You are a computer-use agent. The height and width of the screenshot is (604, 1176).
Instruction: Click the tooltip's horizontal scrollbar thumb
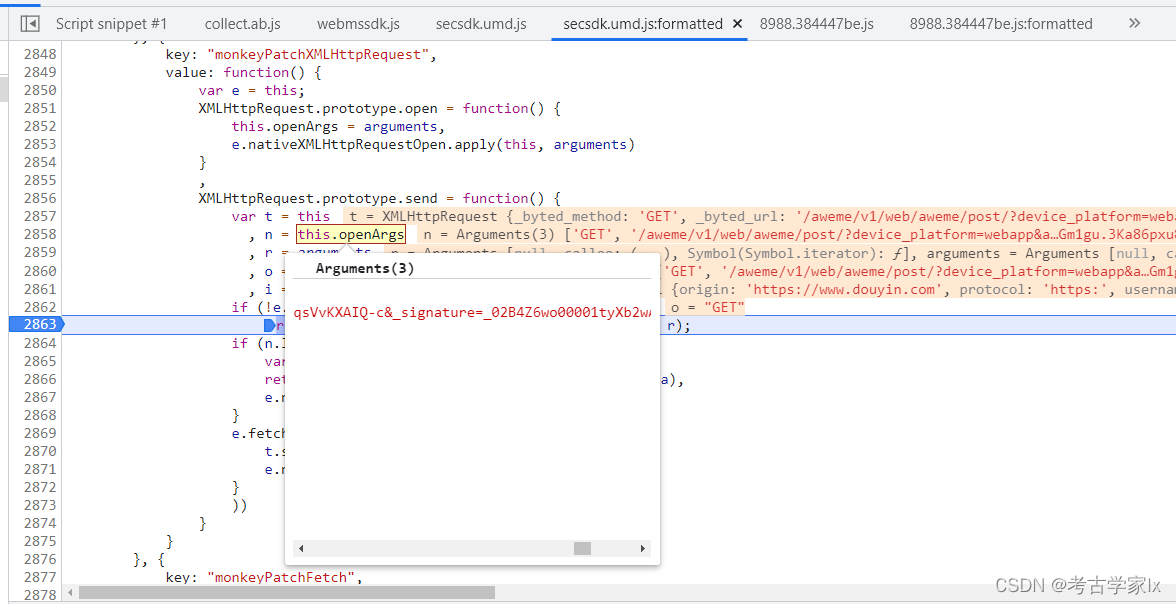pos(583,548)
